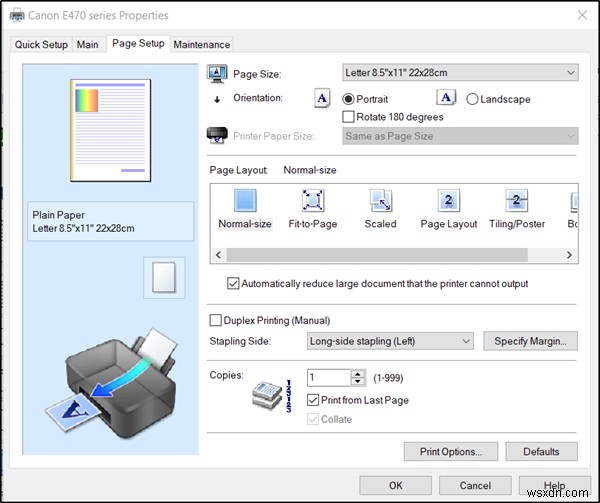
Task: Click the Plain Paper media info box
Action: (111, 221)
